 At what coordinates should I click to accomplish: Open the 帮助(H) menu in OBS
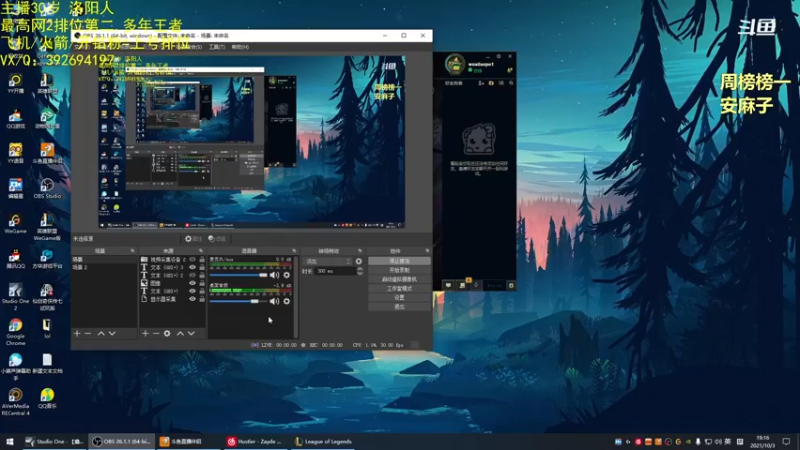[x=240, y=47]
